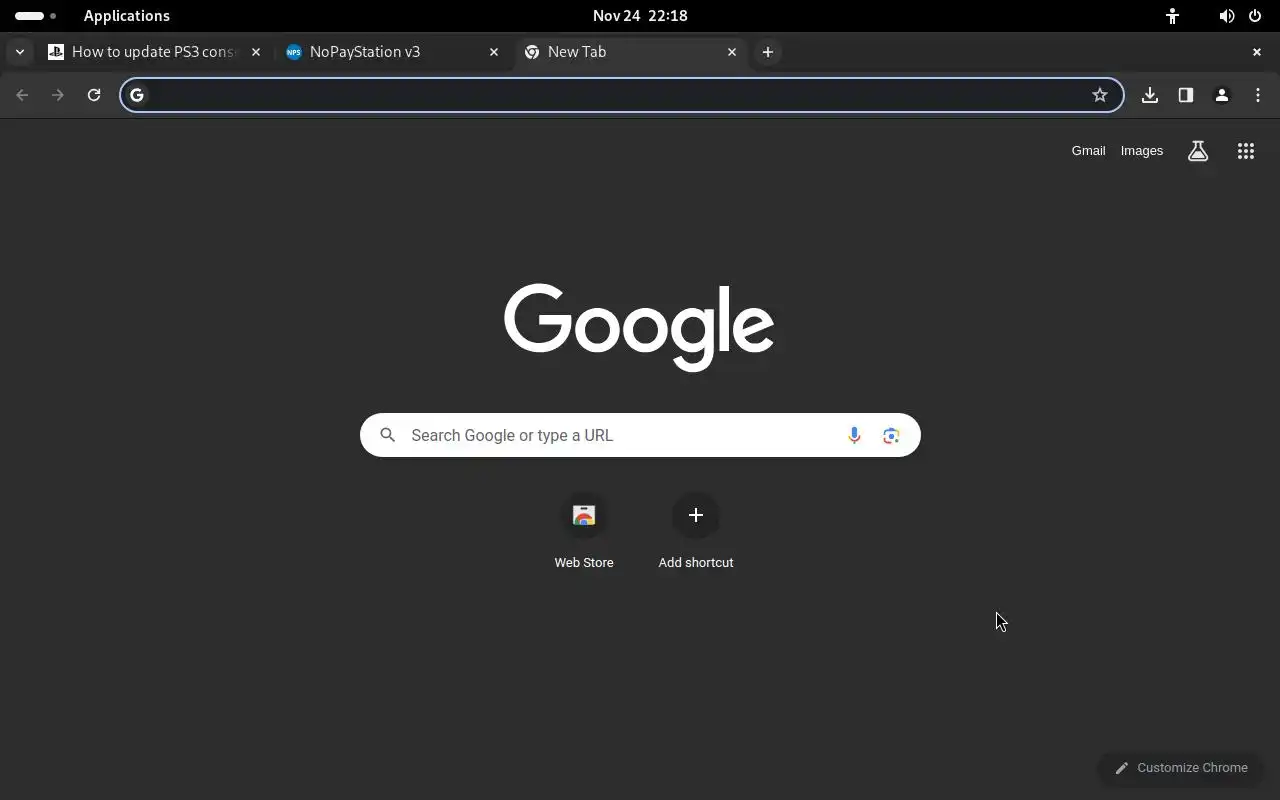Open the power menu icon
The image size is (1280, 800).
(1255, 16)
